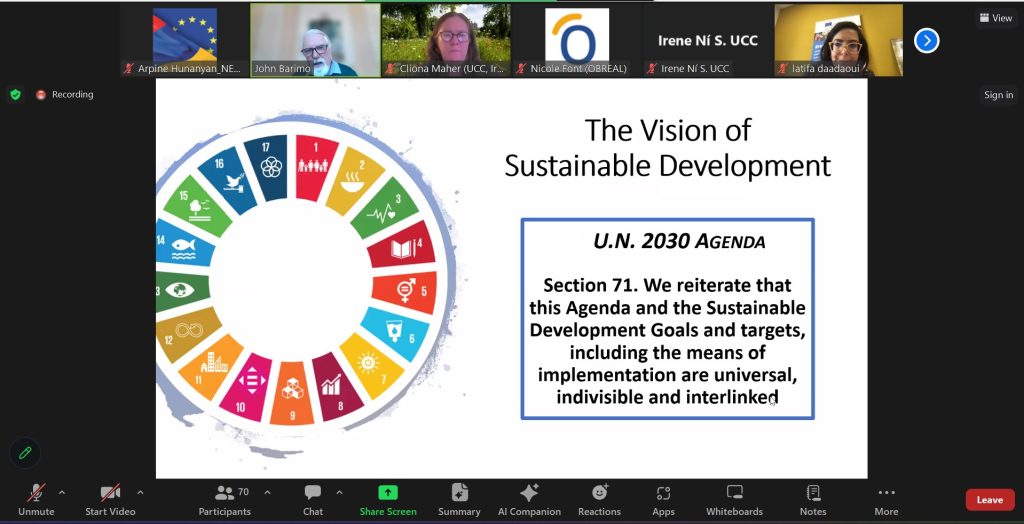Screen dimensions: 1024x524
Task: Leave the meeting using the red button
Action: click(x=989, y=500)
